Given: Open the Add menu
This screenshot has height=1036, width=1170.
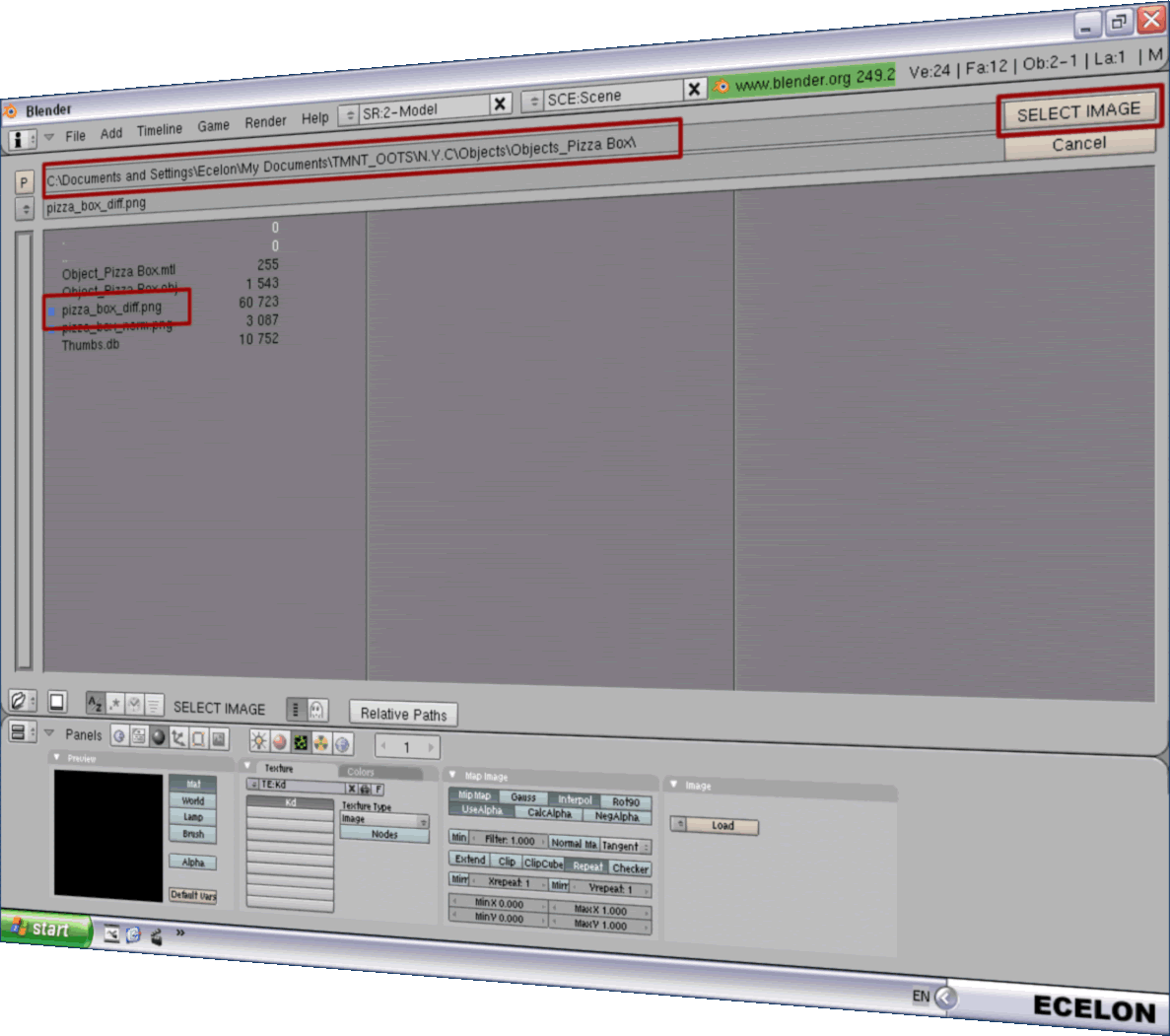Looking at the screenshot, I should [111, 133].
